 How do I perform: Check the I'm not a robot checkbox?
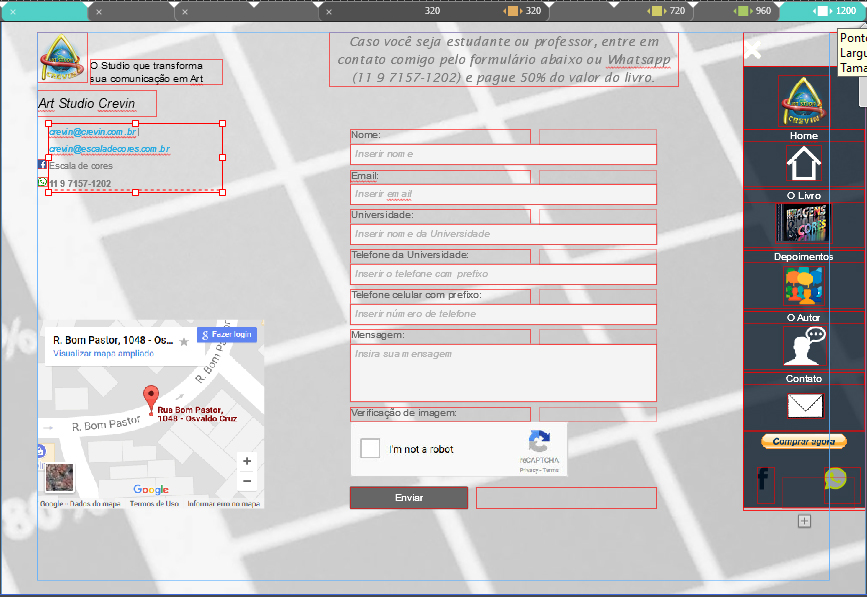click(x=370, y=448)
